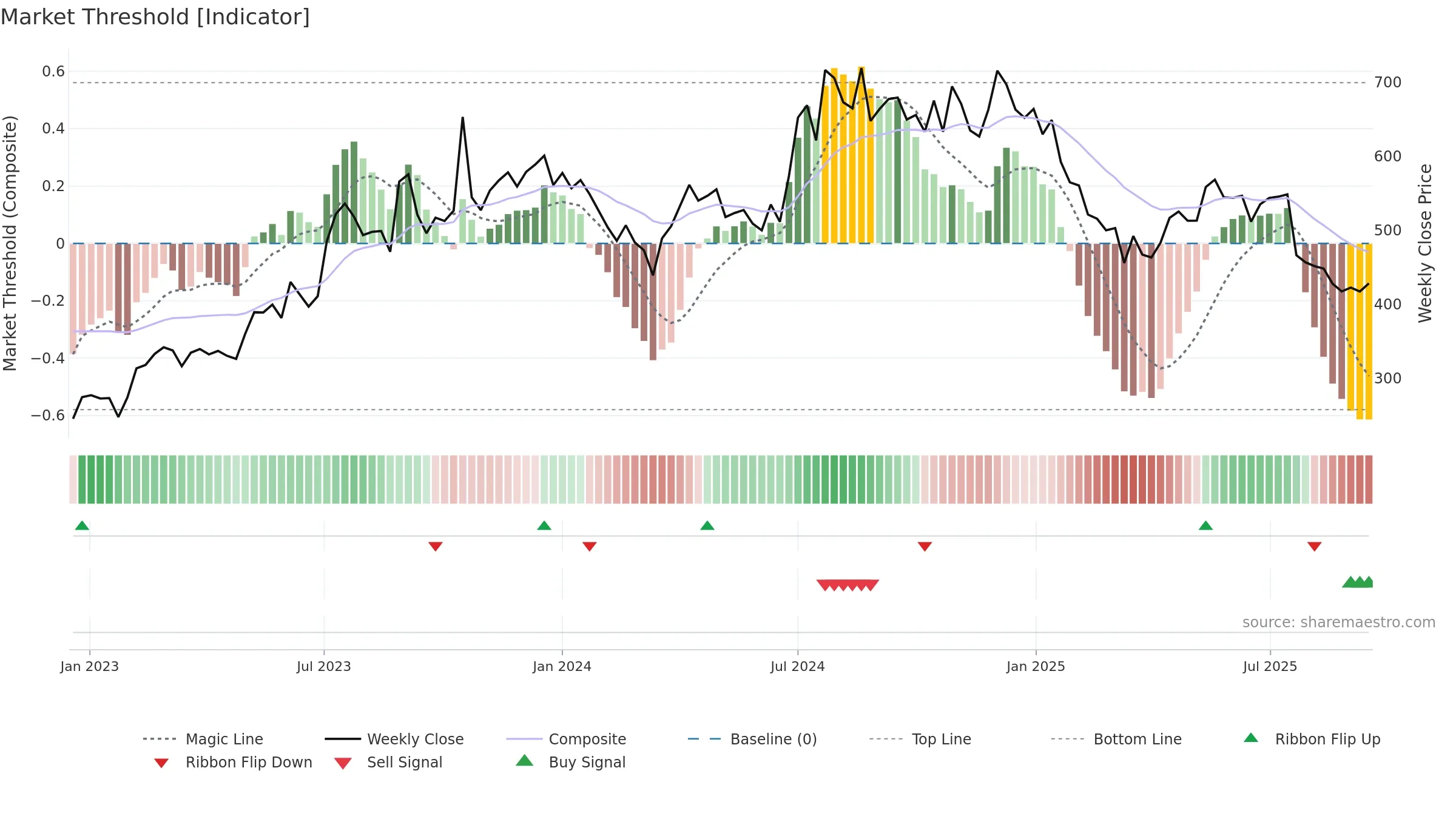This screenshot has width=1456, height=819.
Task: Click the Jan 2025 x-axis label
Action: click(x=1036, y=666)
